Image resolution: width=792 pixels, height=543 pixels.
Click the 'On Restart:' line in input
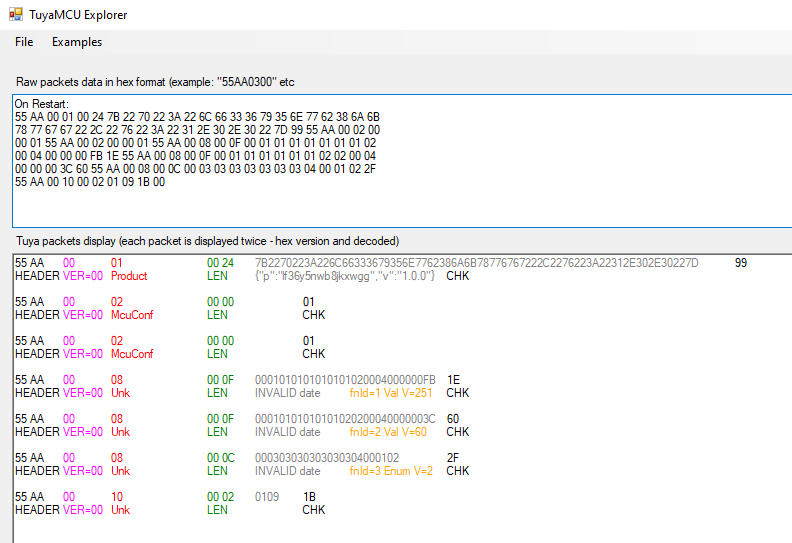click(41, 104)
